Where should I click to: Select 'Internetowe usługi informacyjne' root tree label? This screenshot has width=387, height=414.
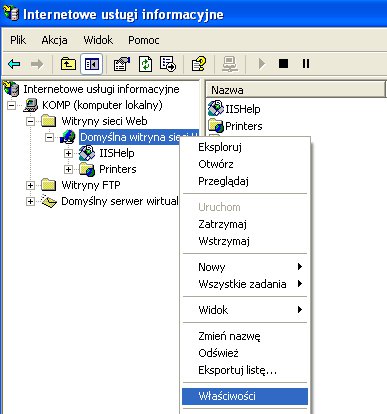[x=101, y=89]
